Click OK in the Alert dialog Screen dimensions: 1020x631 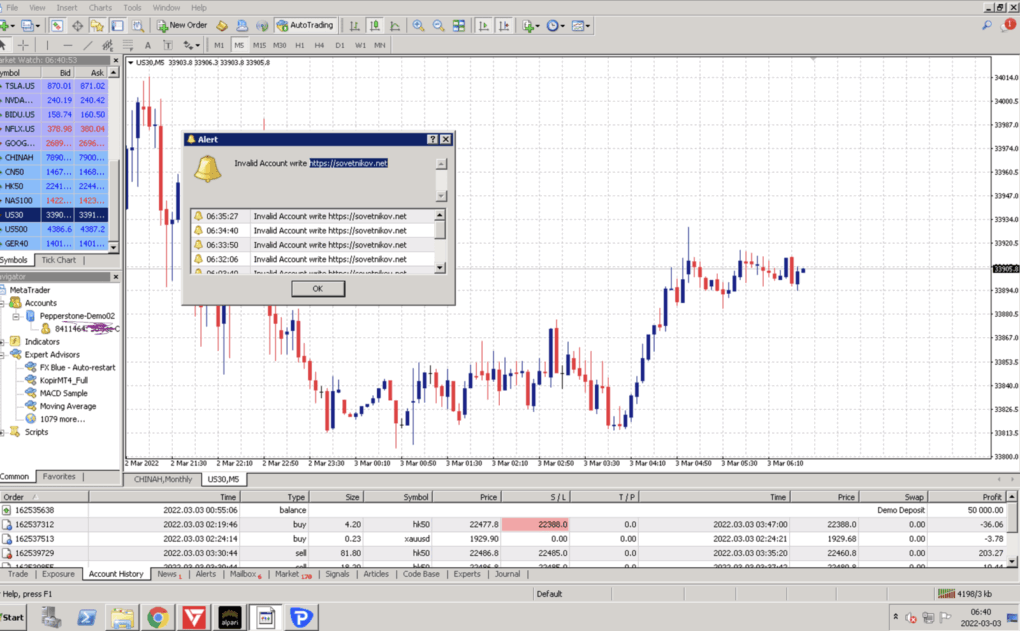[317, 289]
